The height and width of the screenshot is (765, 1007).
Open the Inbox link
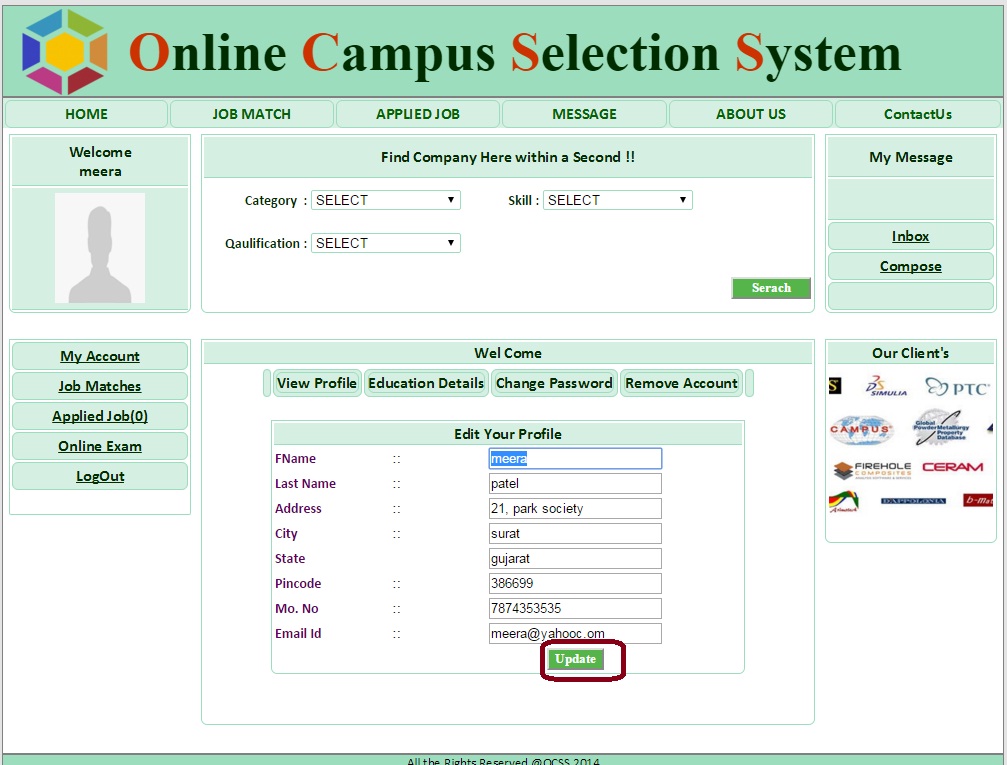point(910,236)
